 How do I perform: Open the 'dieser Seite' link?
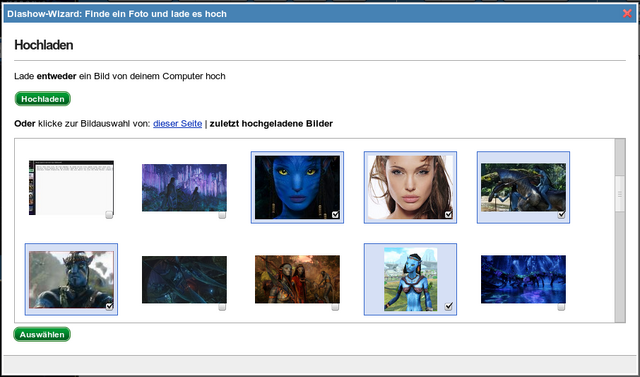[178, 123]
